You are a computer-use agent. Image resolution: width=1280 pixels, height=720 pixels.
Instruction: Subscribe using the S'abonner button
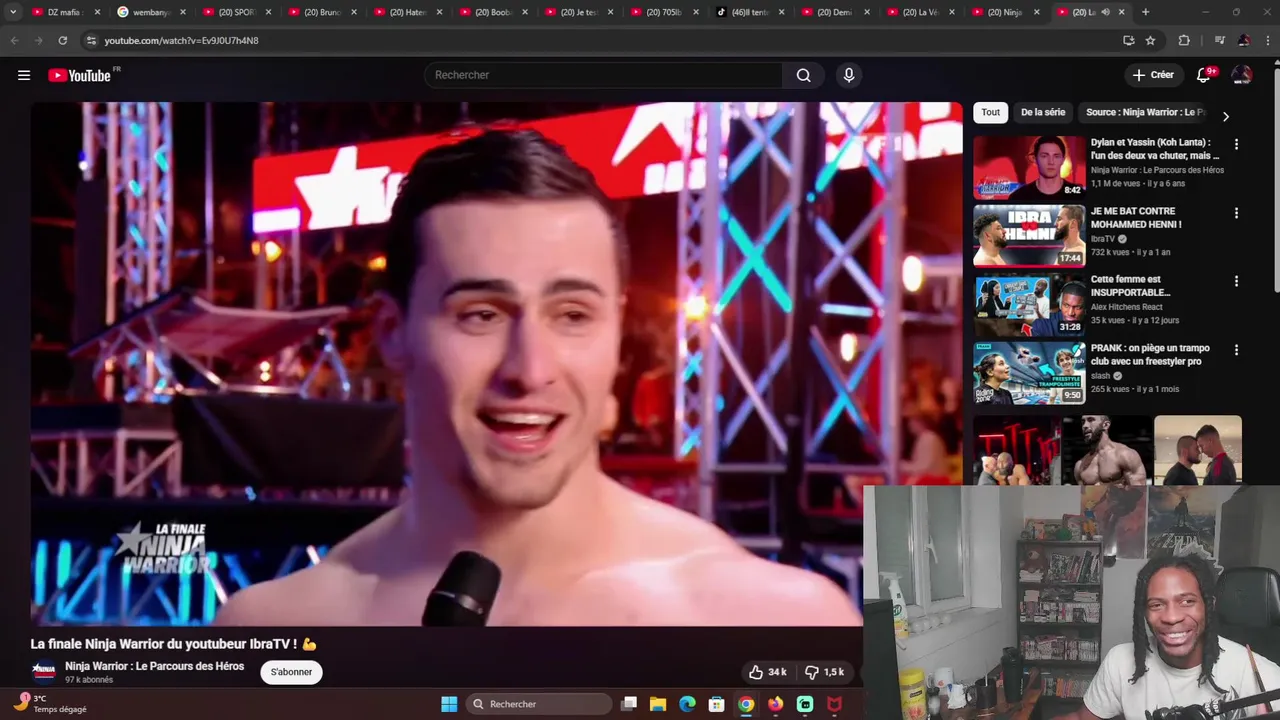291,672
